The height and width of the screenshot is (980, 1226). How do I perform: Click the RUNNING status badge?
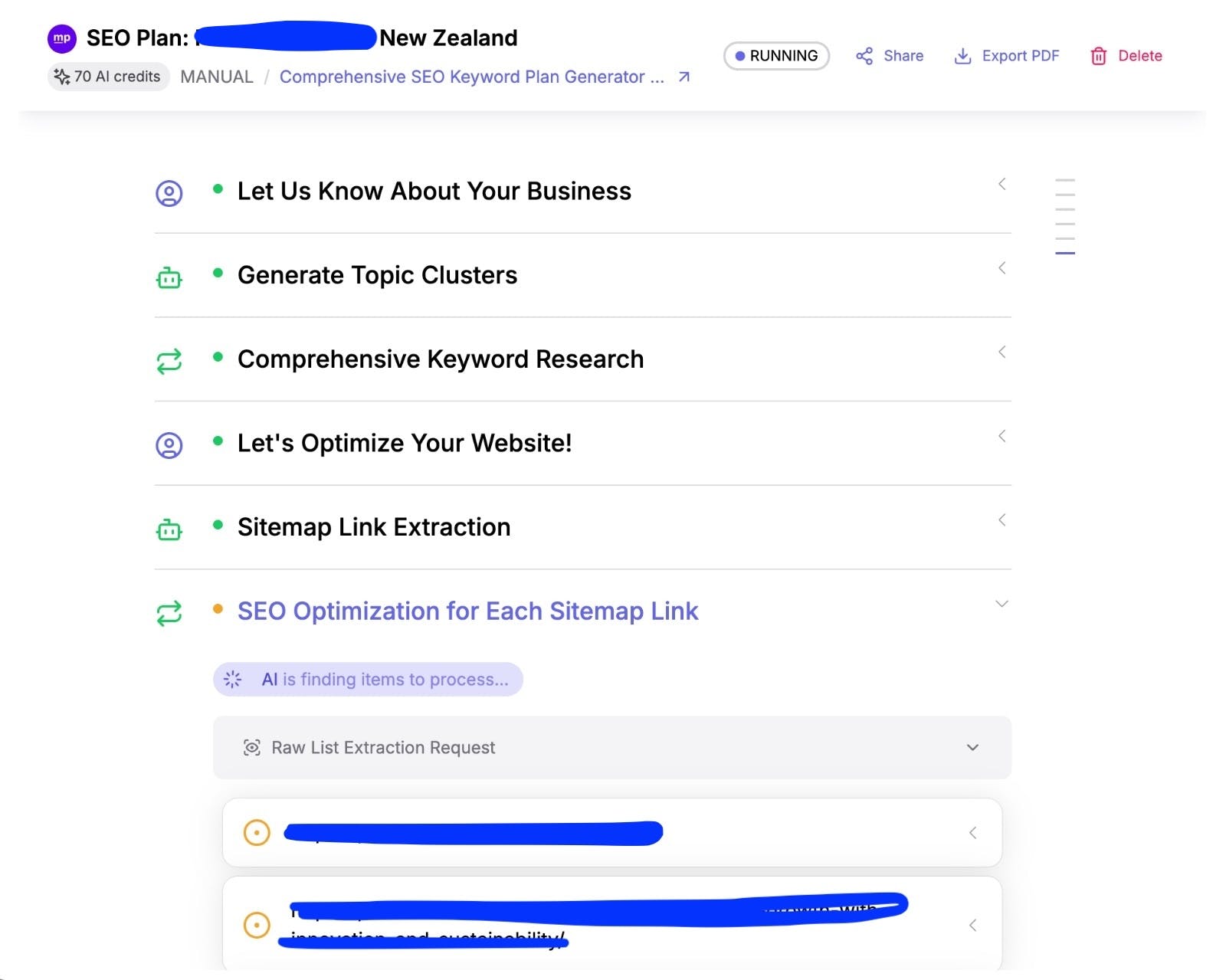tap(776, 56)
